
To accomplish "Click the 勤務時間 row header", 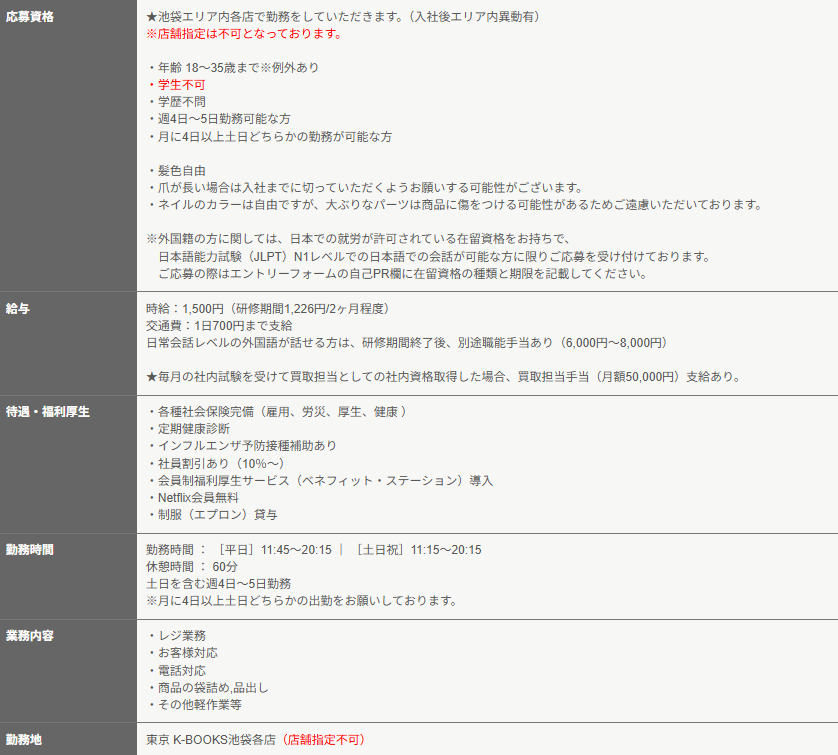I will 68,577.
